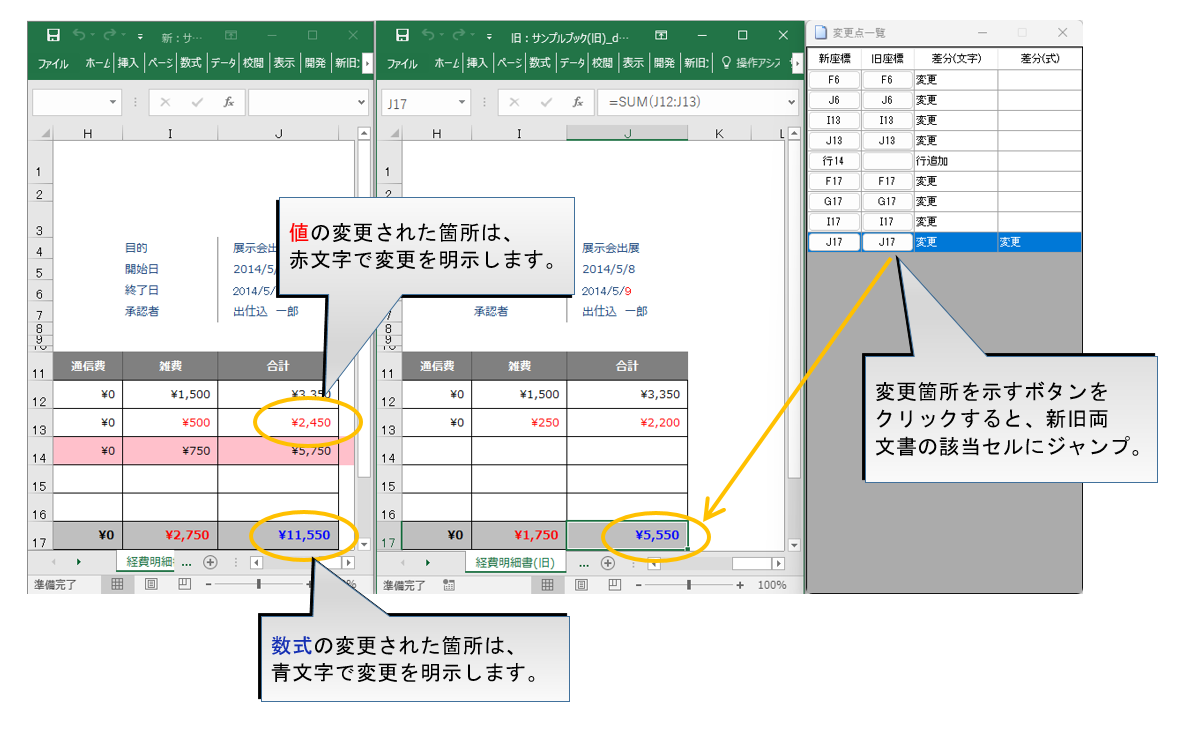Click the Save icon in the old workbook window

coord(402,36)
